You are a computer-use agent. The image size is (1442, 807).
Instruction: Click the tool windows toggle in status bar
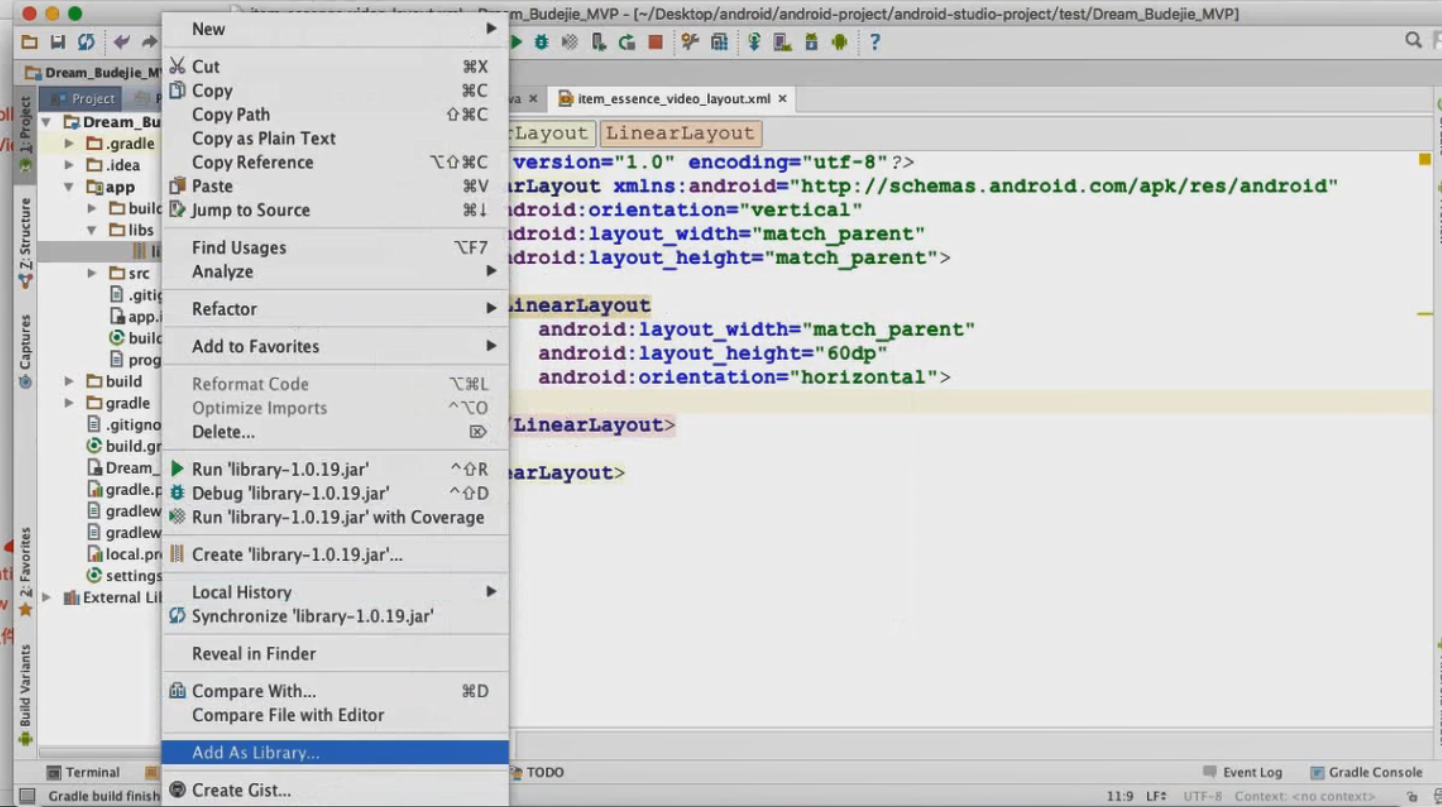click(27, 796)
